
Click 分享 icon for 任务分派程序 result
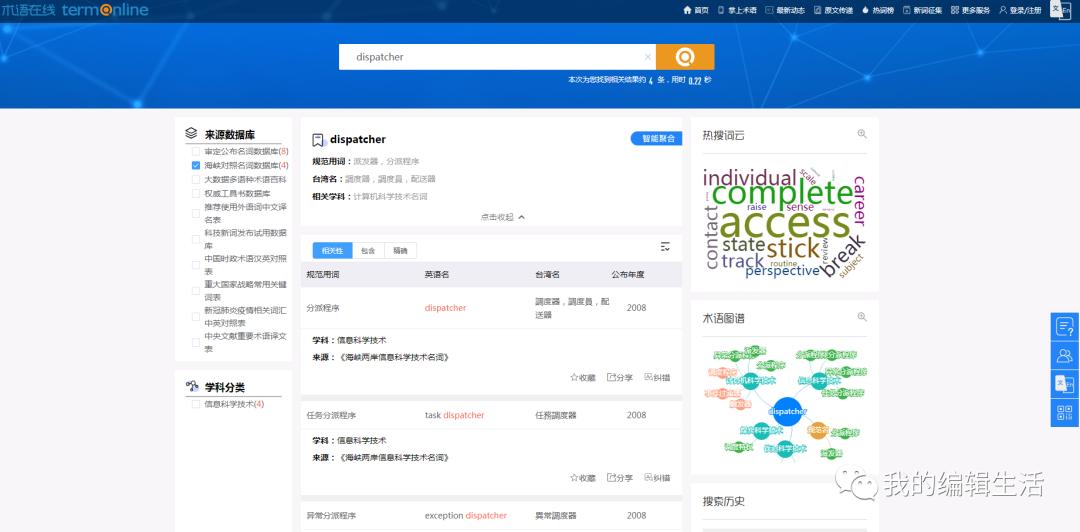click(620, 478)
